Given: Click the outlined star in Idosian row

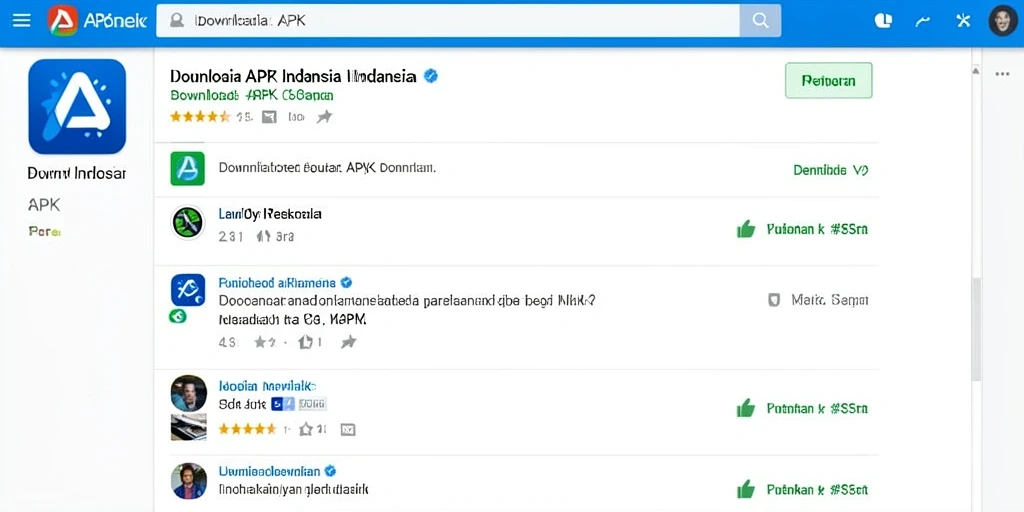Looking at the screenshot, I should click(x=306, y=429).
